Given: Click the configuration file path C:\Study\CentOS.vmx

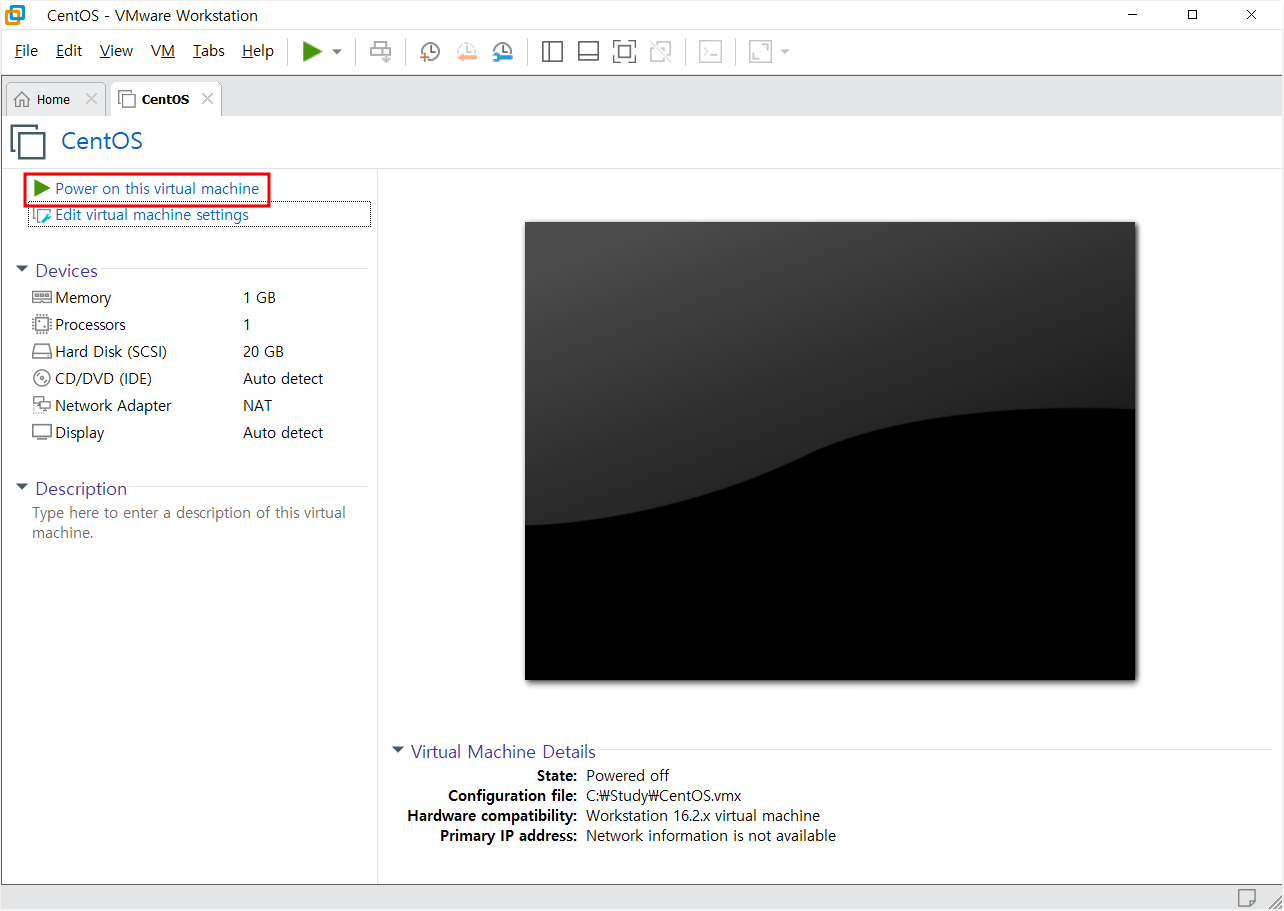Looking at the screenshot, I should tap(664, 796).
